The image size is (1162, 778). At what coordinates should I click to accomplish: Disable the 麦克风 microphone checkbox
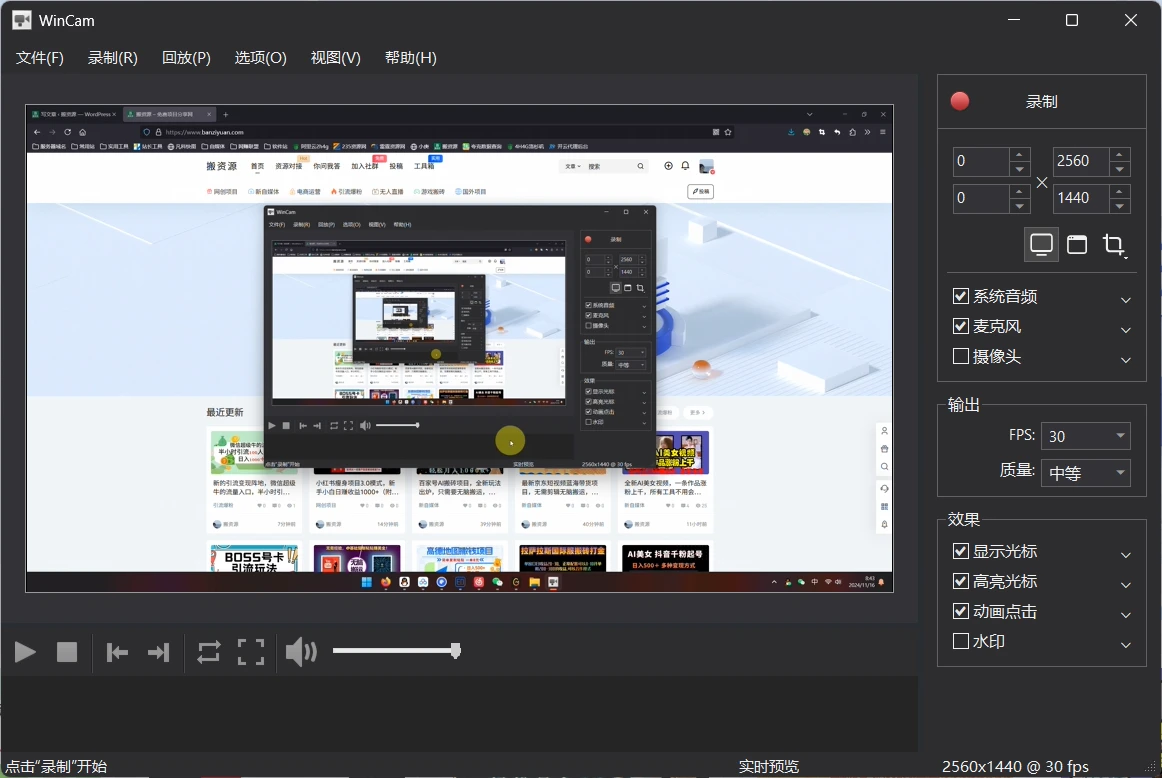961,325
